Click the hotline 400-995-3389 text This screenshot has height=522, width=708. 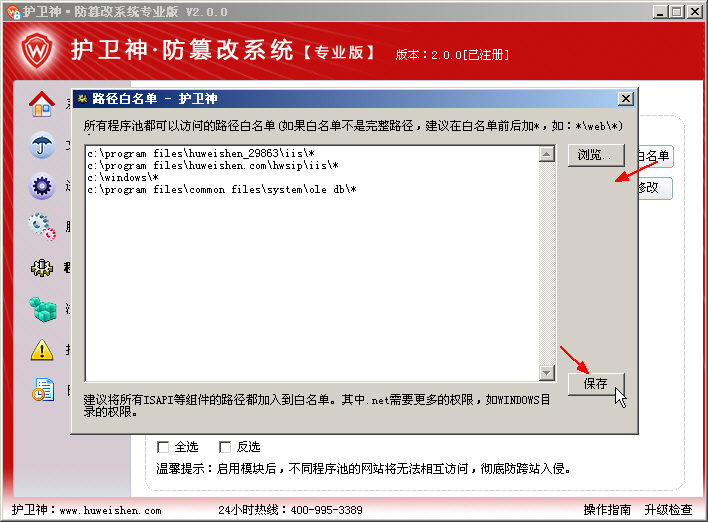[326, 510]
